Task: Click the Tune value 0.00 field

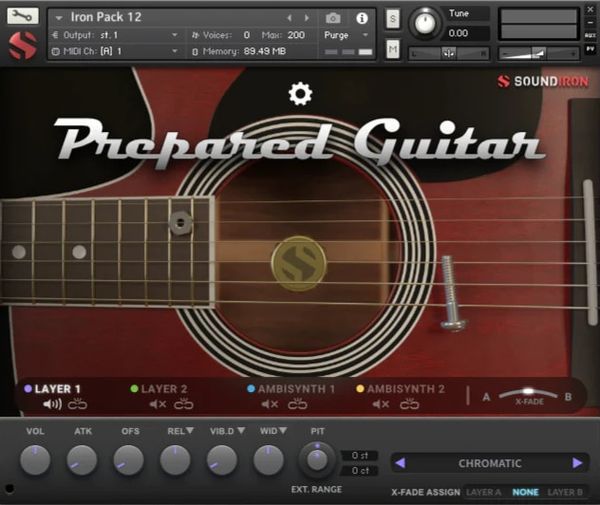Action: pos(466,33)
